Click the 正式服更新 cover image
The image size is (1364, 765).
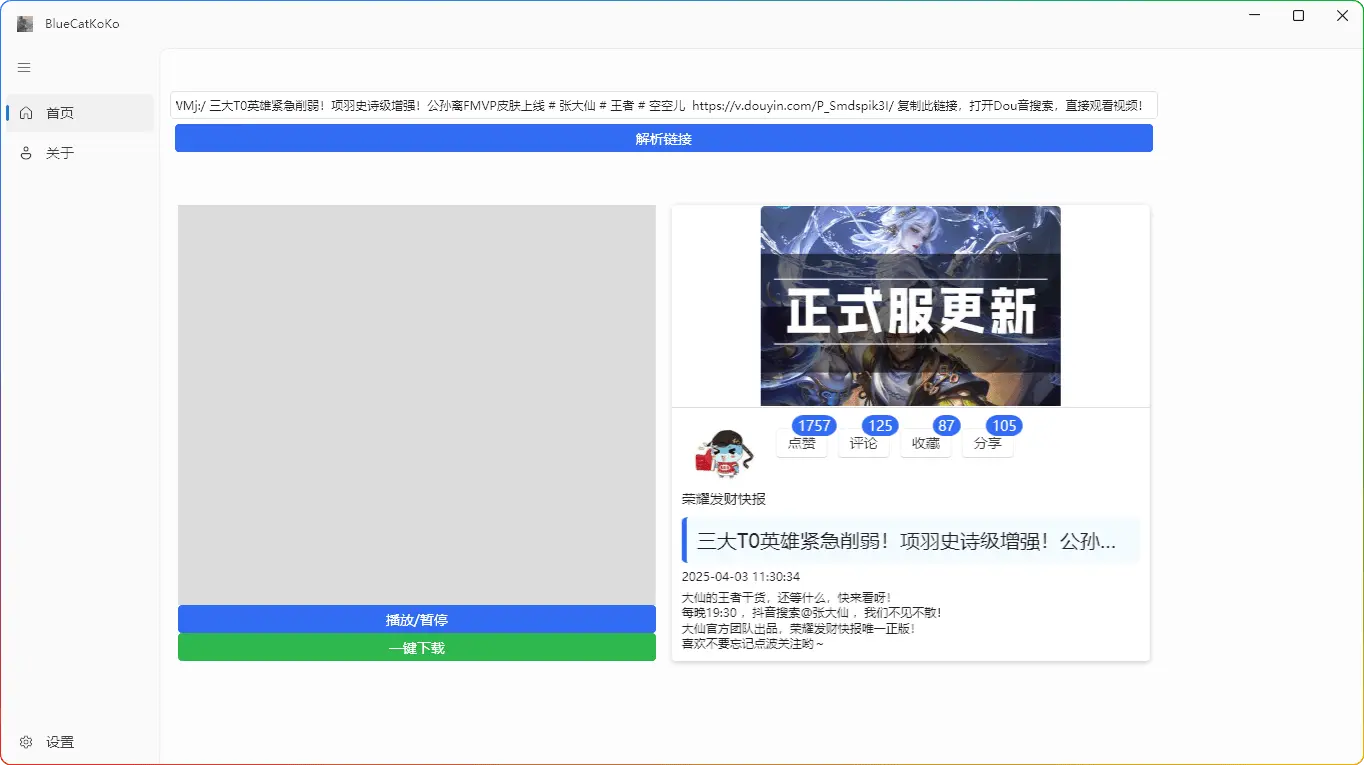pos(910,306)
